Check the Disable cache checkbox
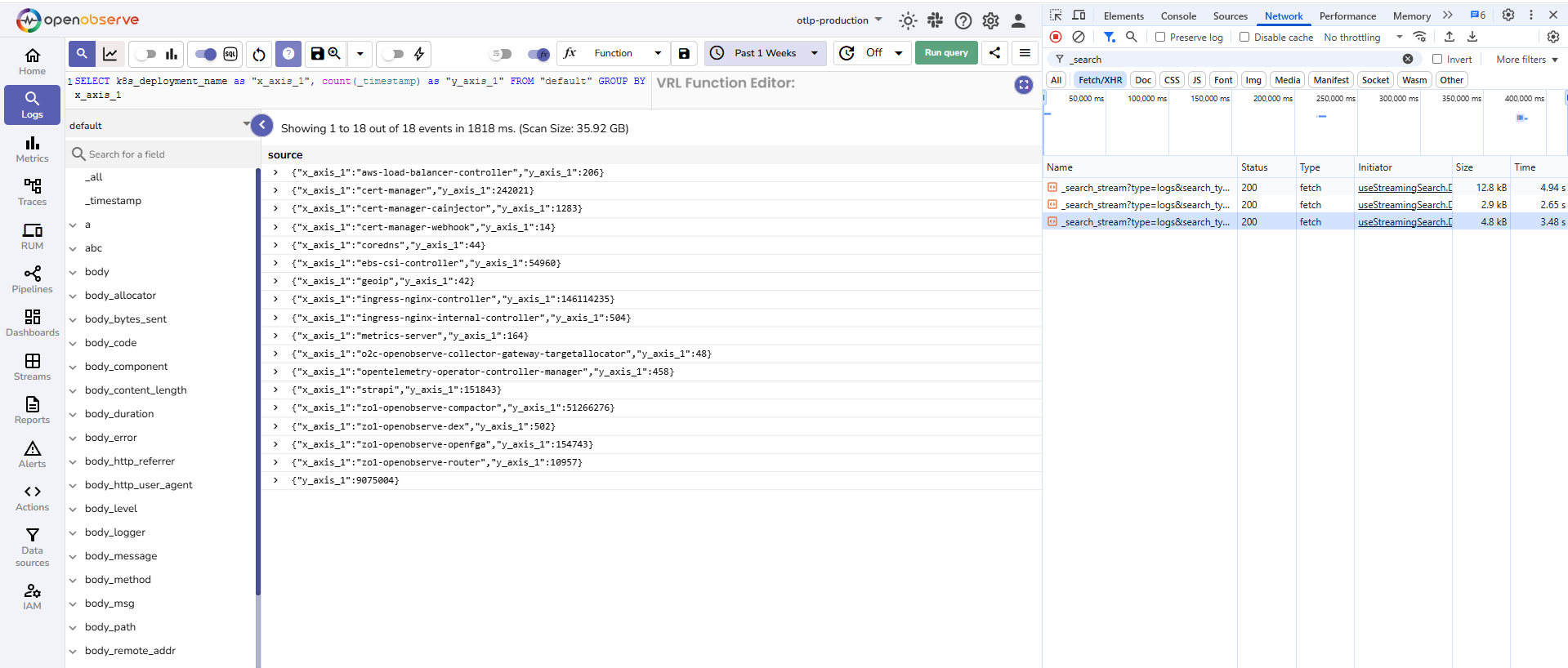The image size is (1568, 668). click(x=1244, y=37)
